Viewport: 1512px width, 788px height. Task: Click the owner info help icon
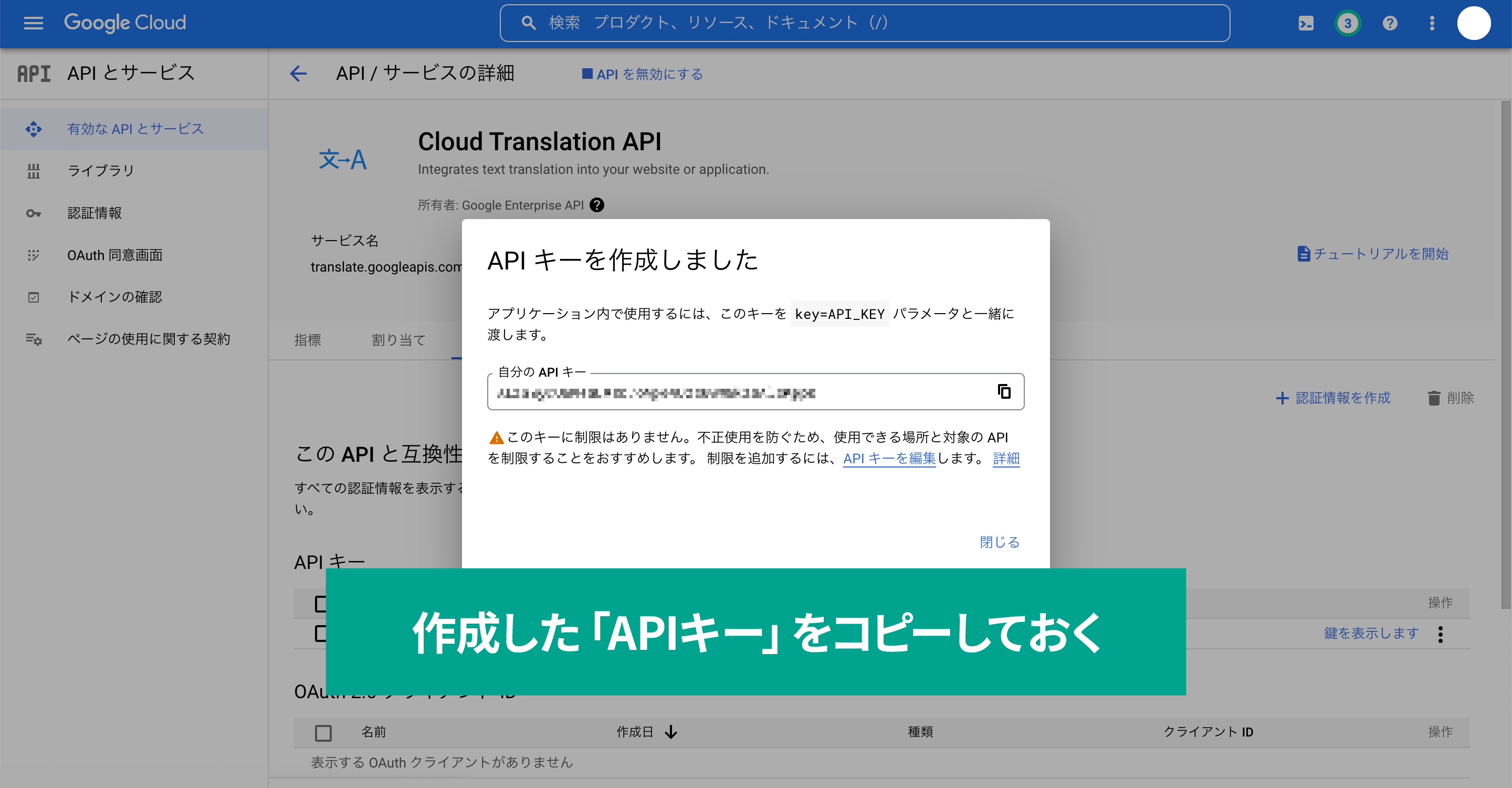pos(597,205)
